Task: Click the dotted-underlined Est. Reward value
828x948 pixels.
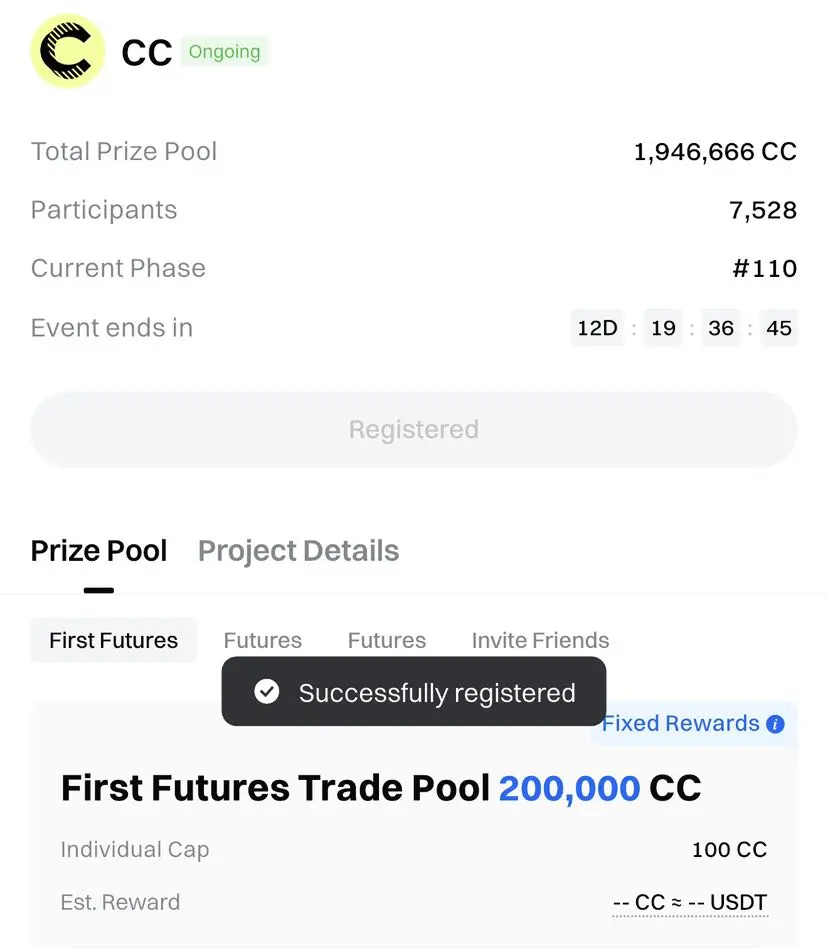Action: pos(690,903)
